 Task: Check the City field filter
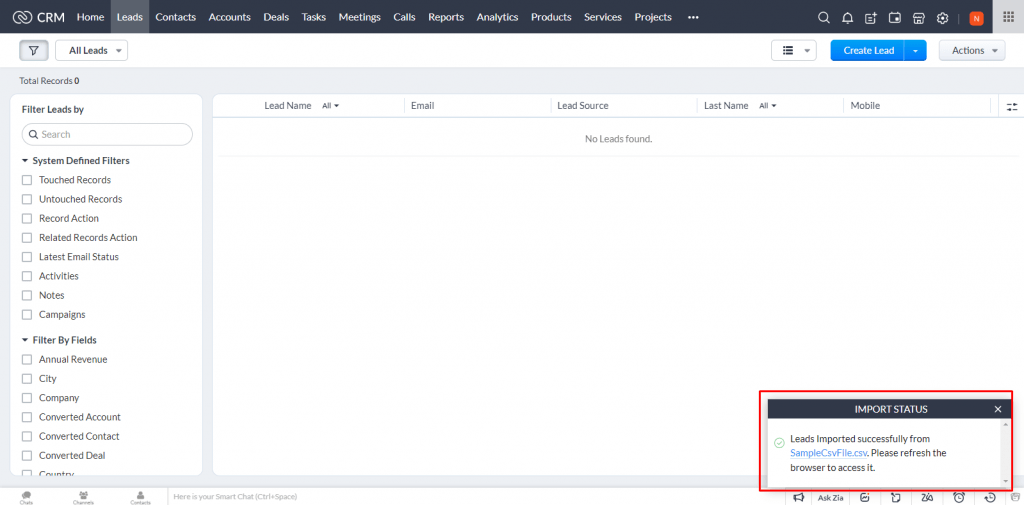pyautogui.click(x=27, y=379)
